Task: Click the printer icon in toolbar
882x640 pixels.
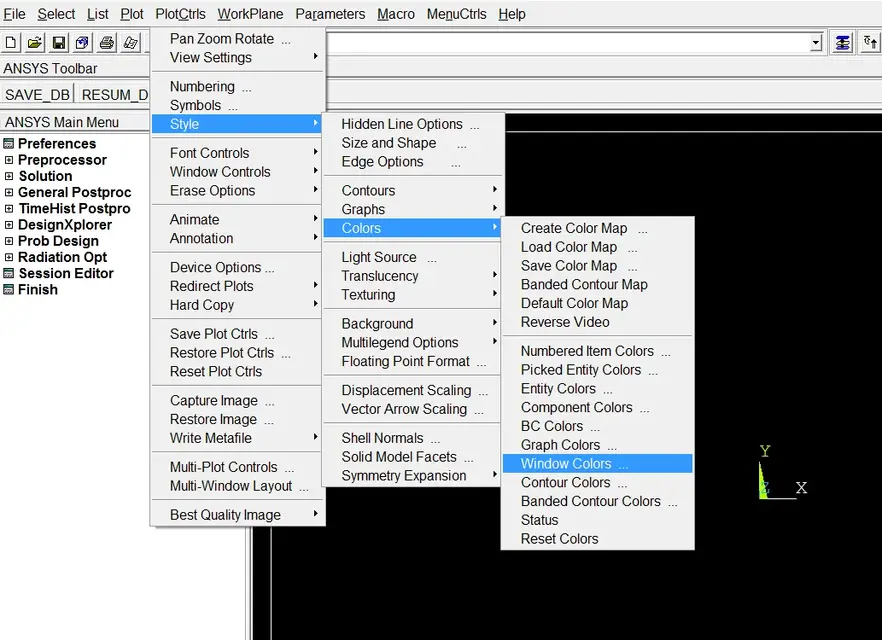Action: (x=107, y=43)
